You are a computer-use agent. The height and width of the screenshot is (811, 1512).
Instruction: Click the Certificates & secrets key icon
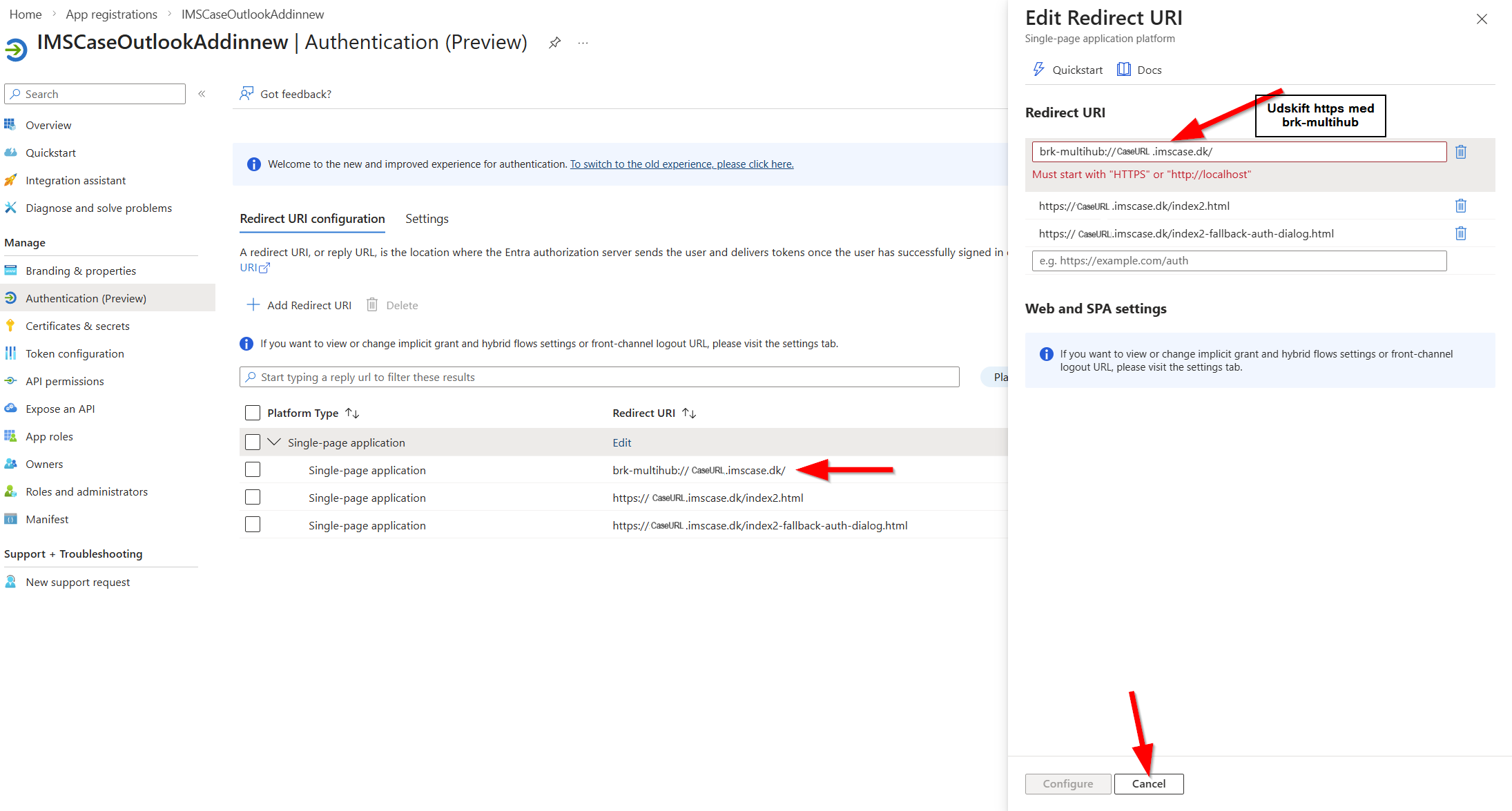10,326
